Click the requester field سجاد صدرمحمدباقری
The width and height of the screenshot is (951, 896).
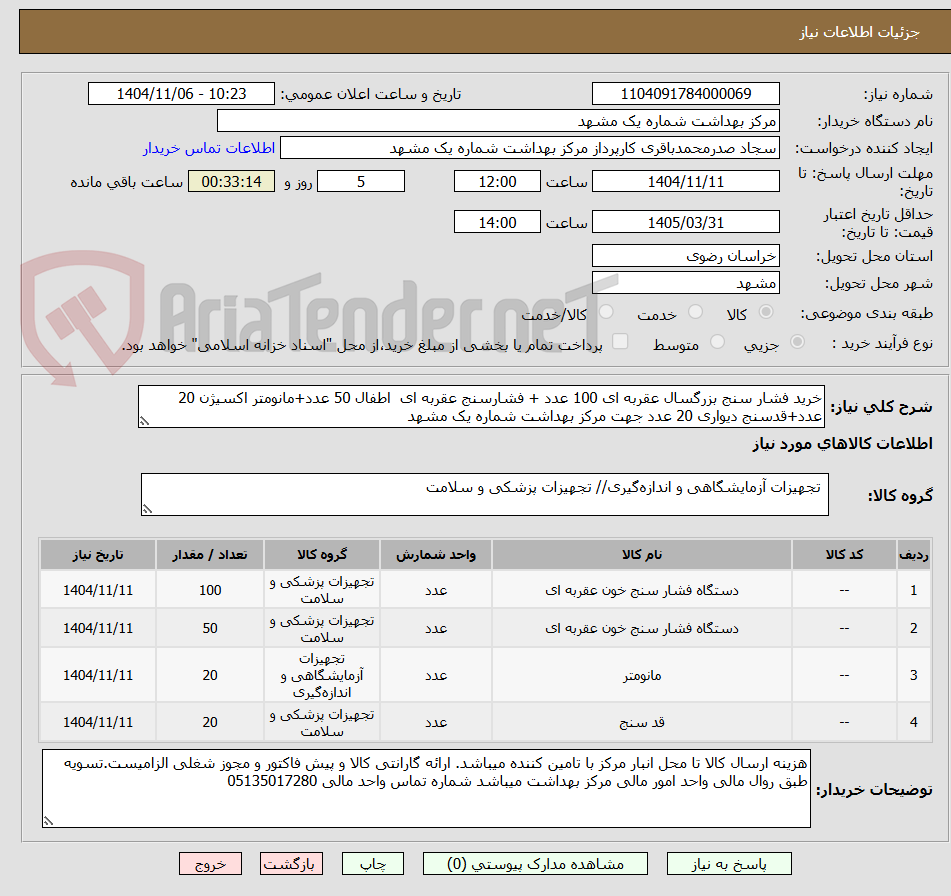coord(529,148)
